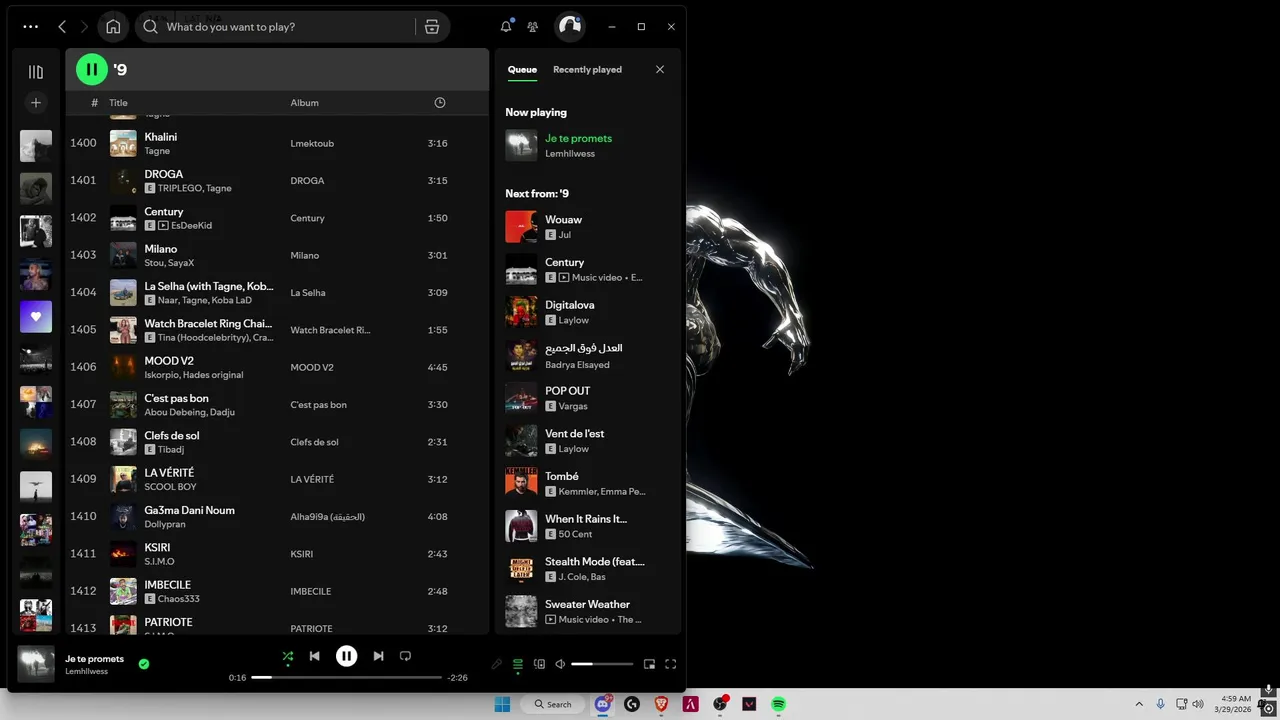Screen dimensions: 1280x720
Task: Click the Spotify icon in the taskbar
Action: pos(778,704)
